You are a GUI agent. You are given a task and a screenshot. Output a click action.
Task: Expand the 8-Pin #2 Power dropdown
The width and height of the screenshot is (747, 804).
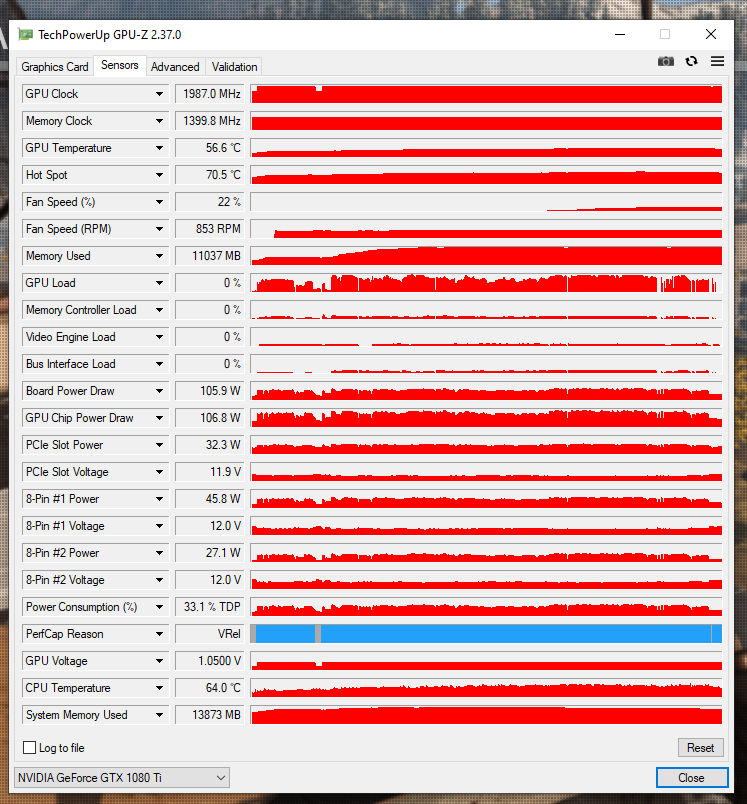click(x=159, y=553)
